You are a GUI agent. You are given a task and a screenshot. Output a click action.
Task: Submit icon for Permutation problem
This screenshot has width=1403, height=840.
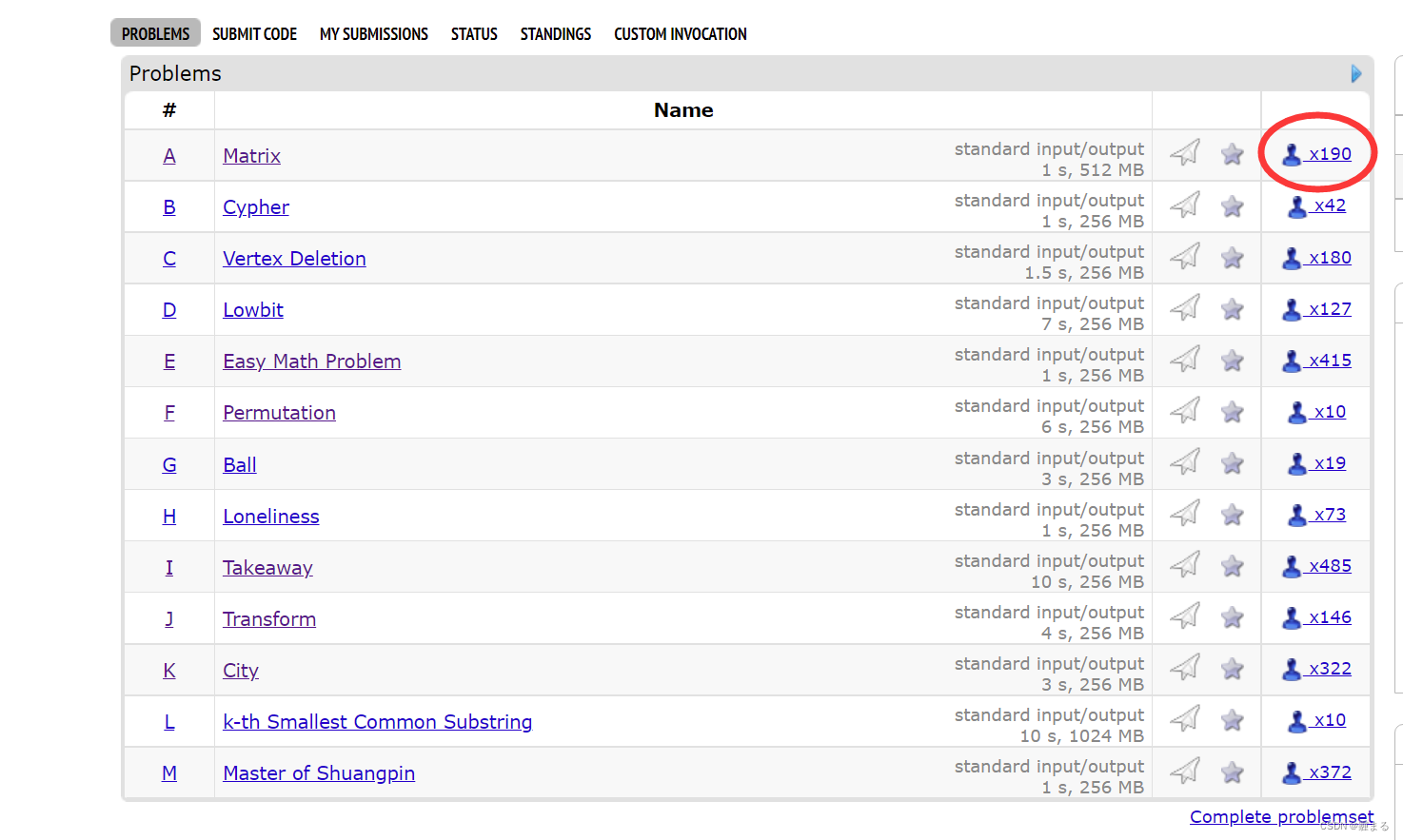[1185, 410]
